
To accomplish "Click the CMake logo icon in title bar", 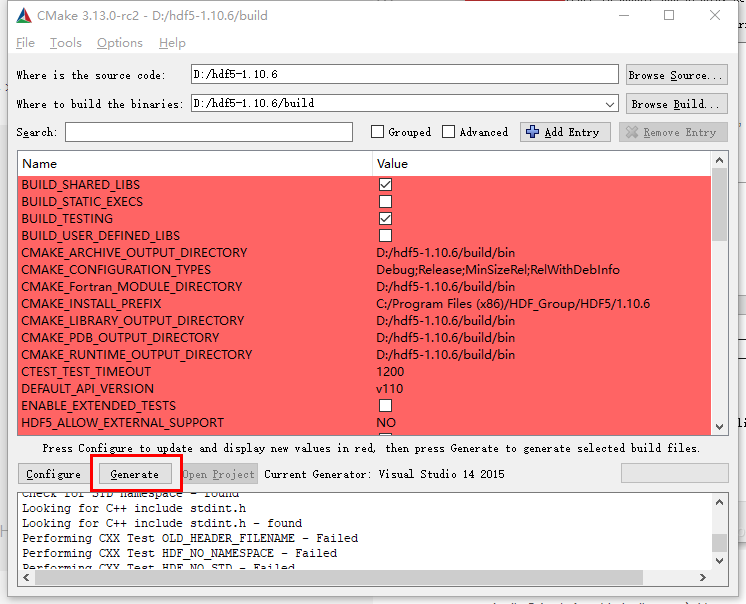I will pos(24,16).
